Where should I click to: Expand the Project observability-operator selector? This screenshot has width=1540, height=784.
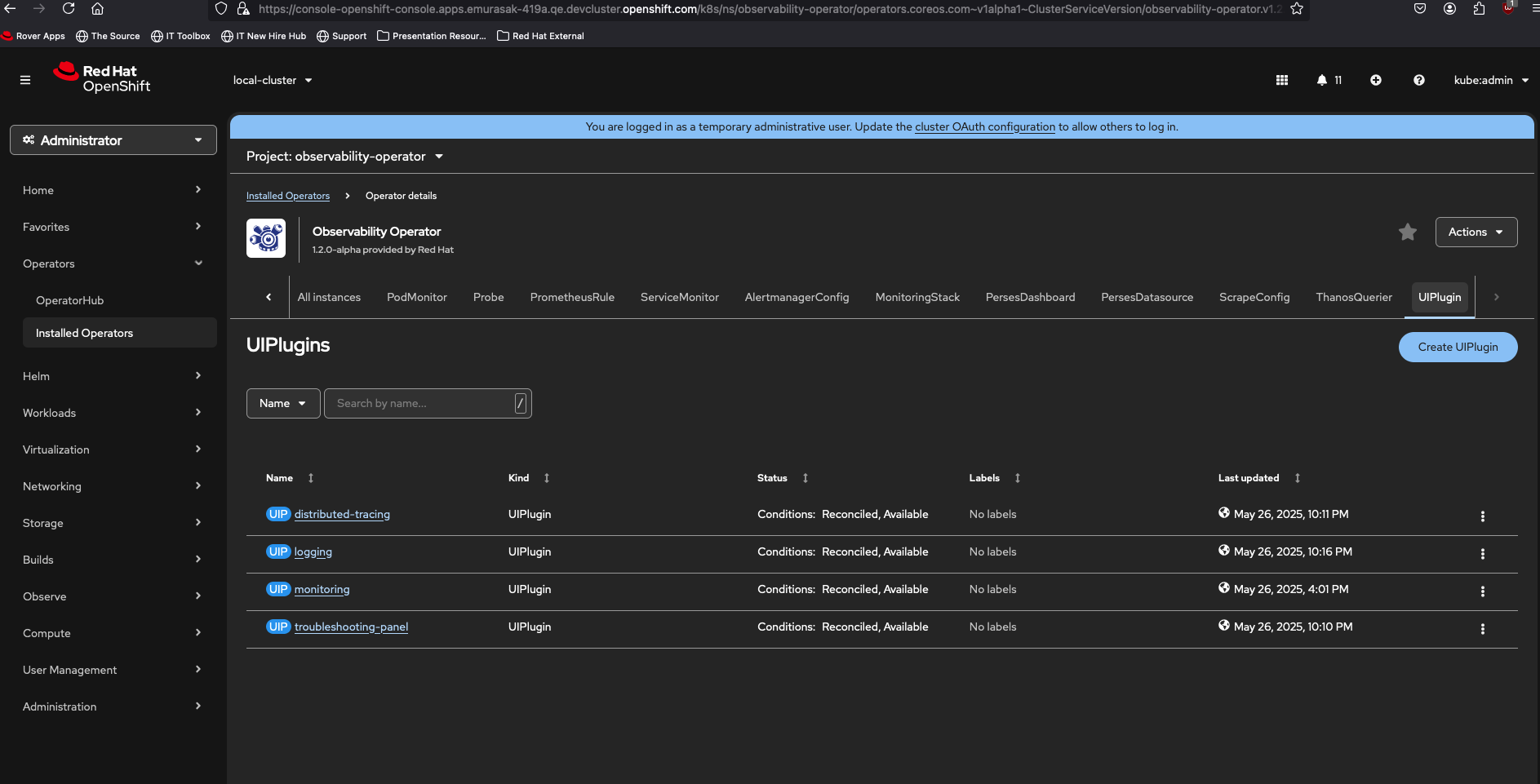[344, 157]
